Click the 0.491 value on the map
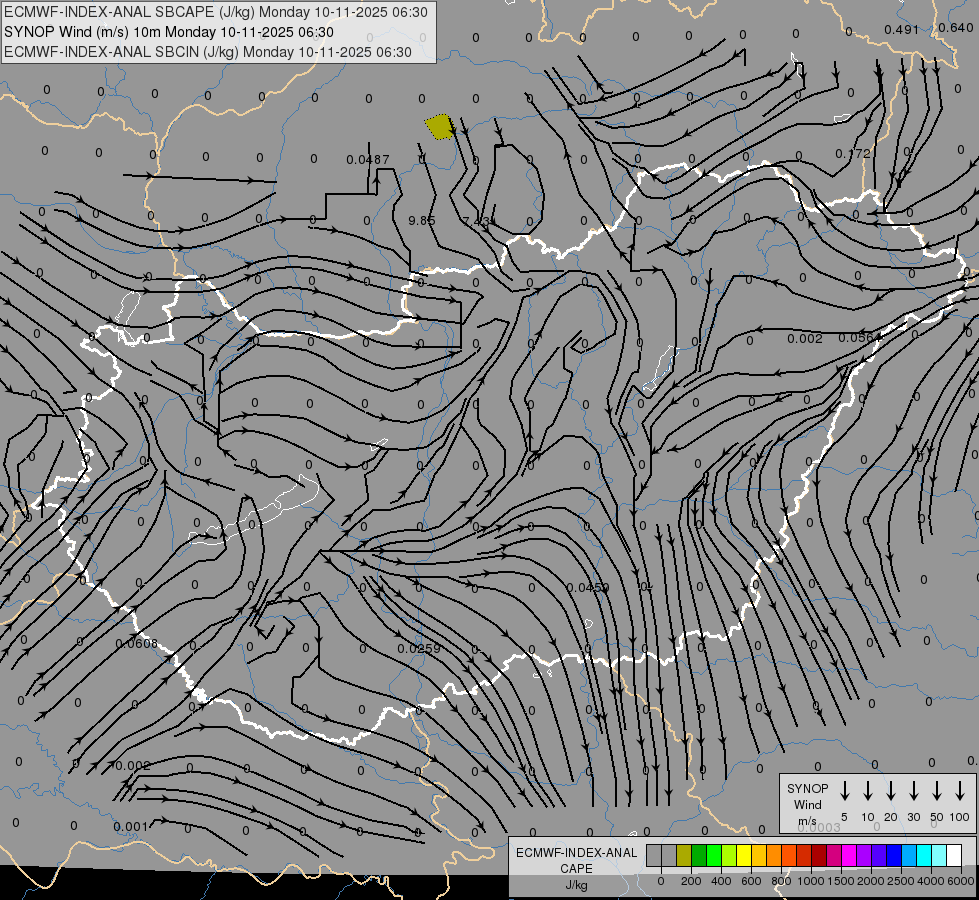979x900 pixels. [902, 29]
